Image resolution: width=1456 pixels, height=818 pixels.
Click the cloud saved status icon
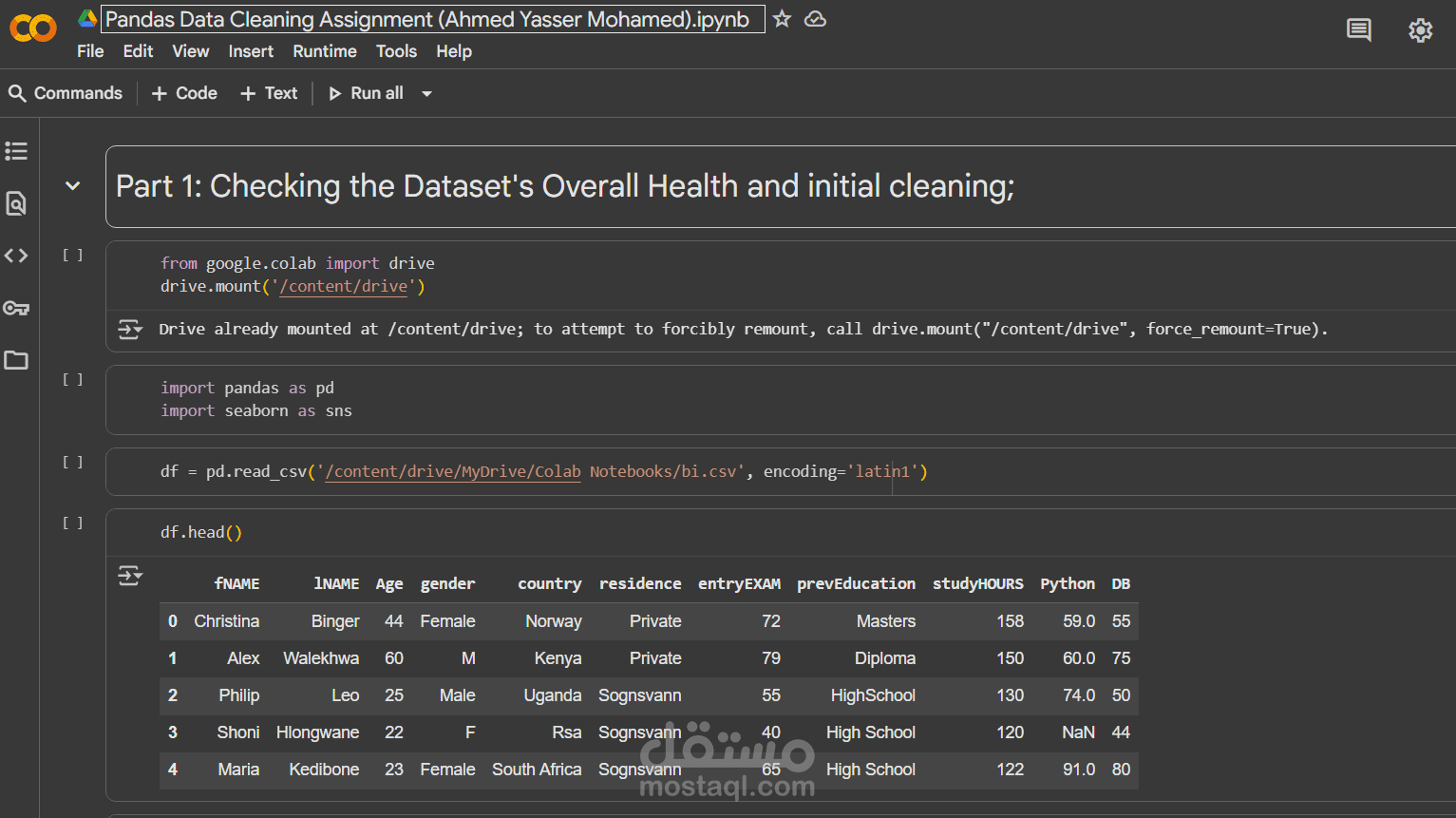point(815,19)
